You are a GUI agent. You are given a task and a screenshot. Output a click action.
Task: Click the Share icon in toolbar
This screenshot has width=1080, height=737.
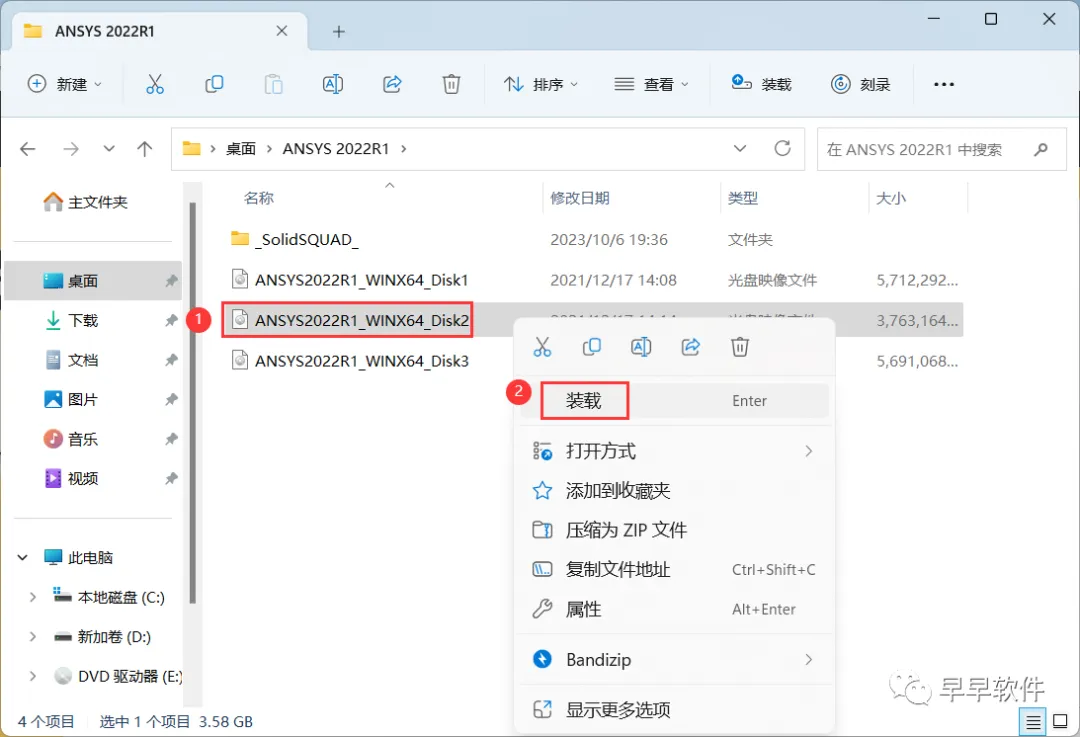[x=392, y=84]
